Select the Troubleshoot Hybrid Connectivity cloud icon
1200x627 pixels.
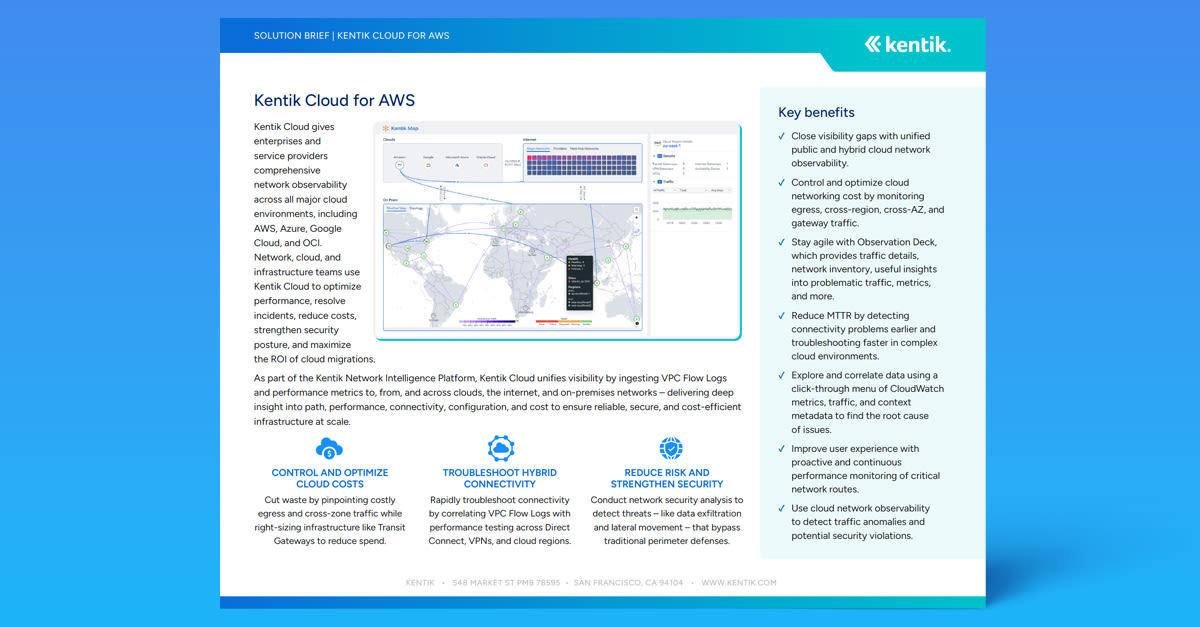500,448
